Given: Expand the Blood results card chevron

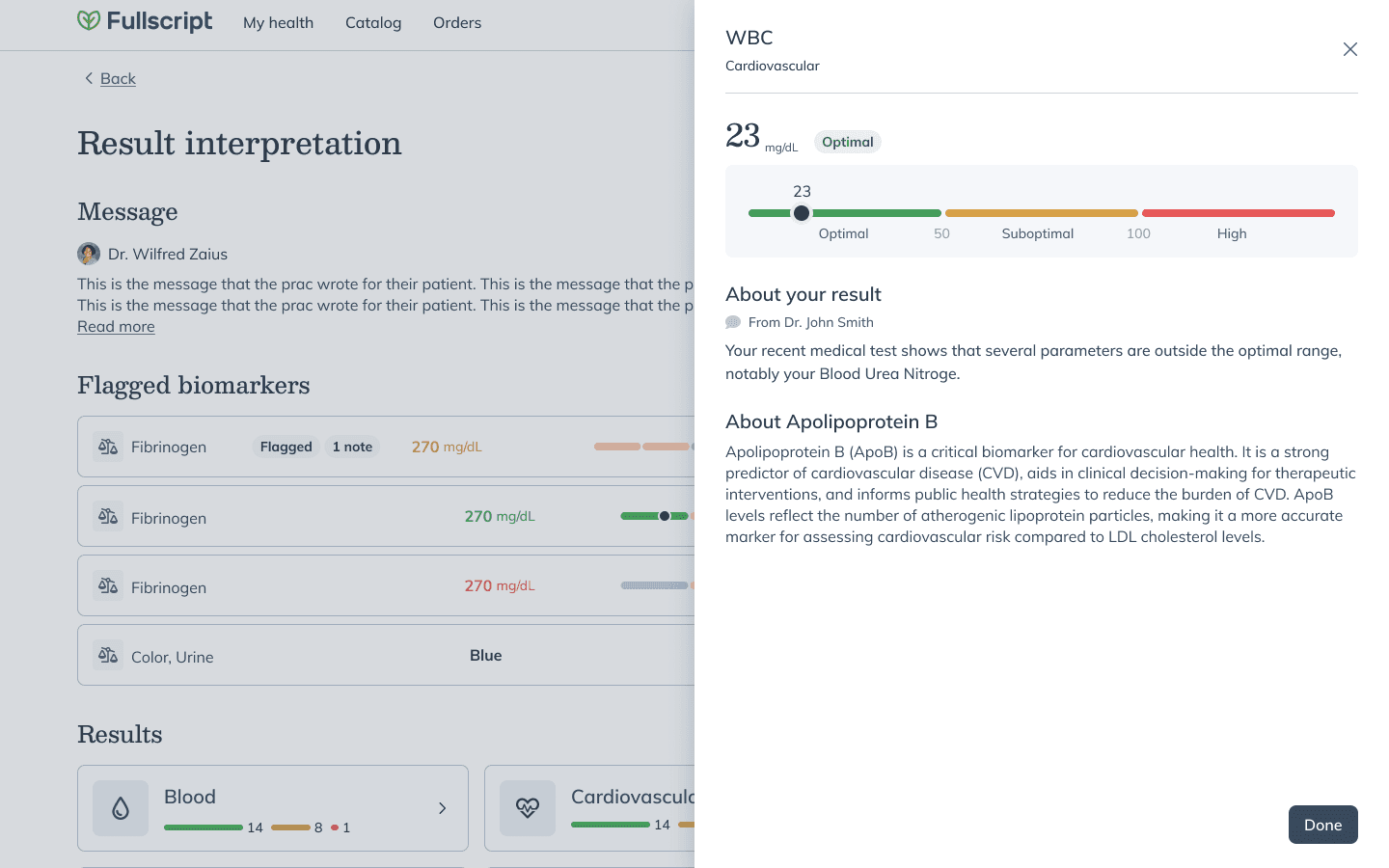Looking at the screenshot, I should 442,808.
